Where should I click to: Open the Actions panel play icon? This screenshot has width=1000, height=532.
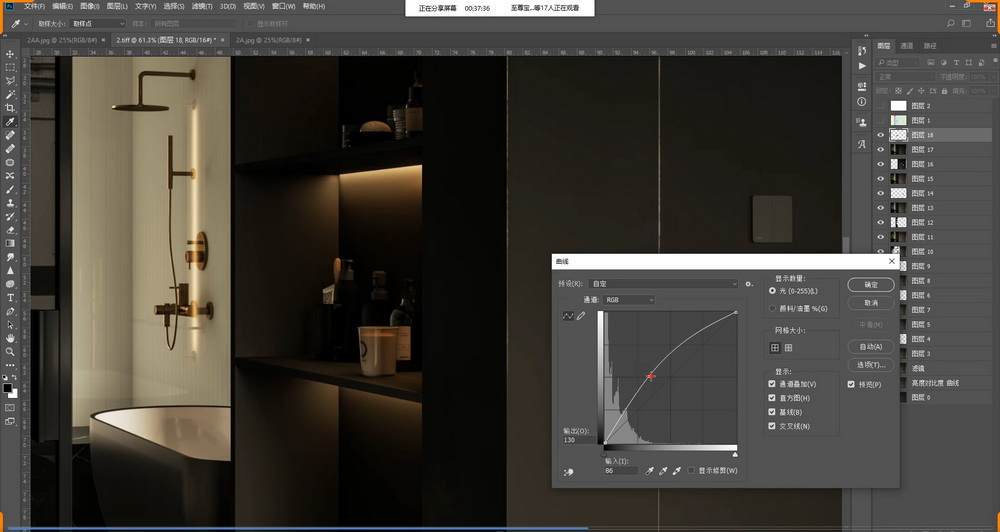(862, 66)
